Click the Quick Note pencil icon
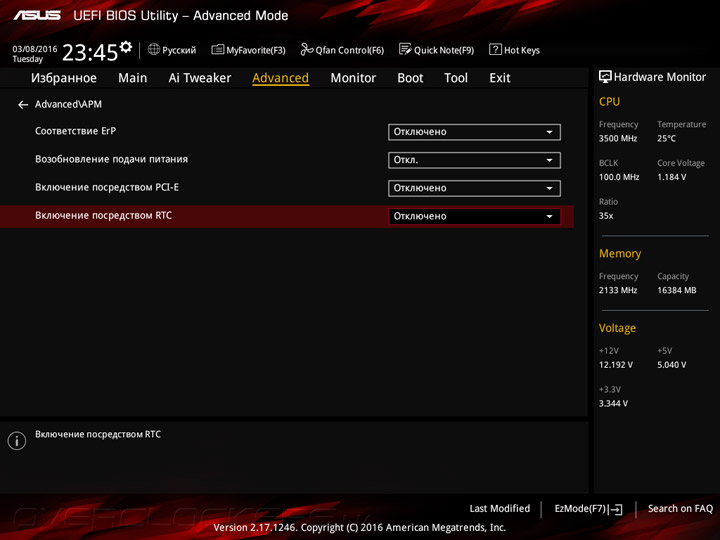 tap(405, 49)
